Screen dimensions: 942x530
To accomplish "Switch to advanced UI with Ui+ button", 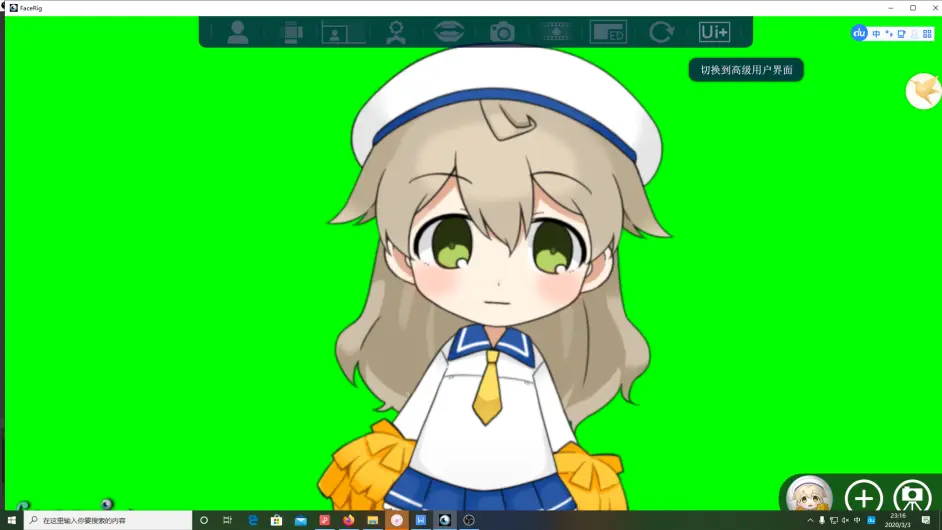I will [x=714, y=32].
